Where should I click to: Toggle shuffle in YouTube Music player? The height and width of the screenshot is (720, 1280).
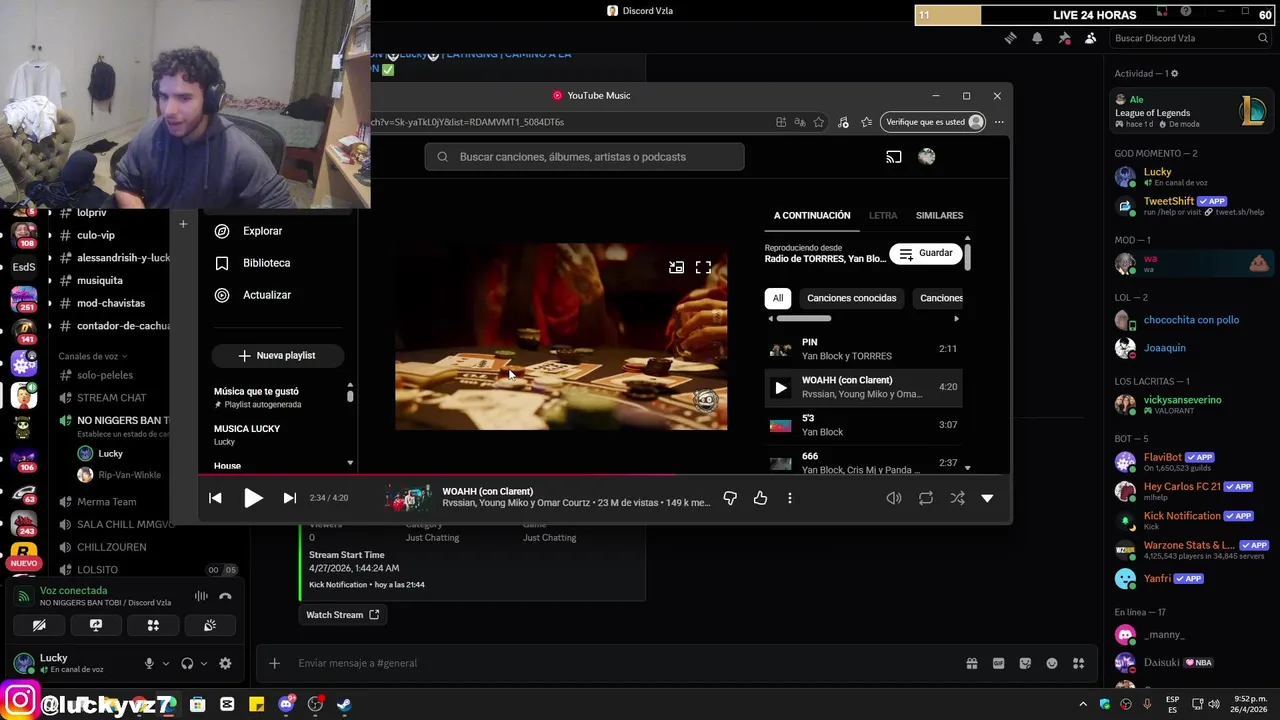coord(957,498)
